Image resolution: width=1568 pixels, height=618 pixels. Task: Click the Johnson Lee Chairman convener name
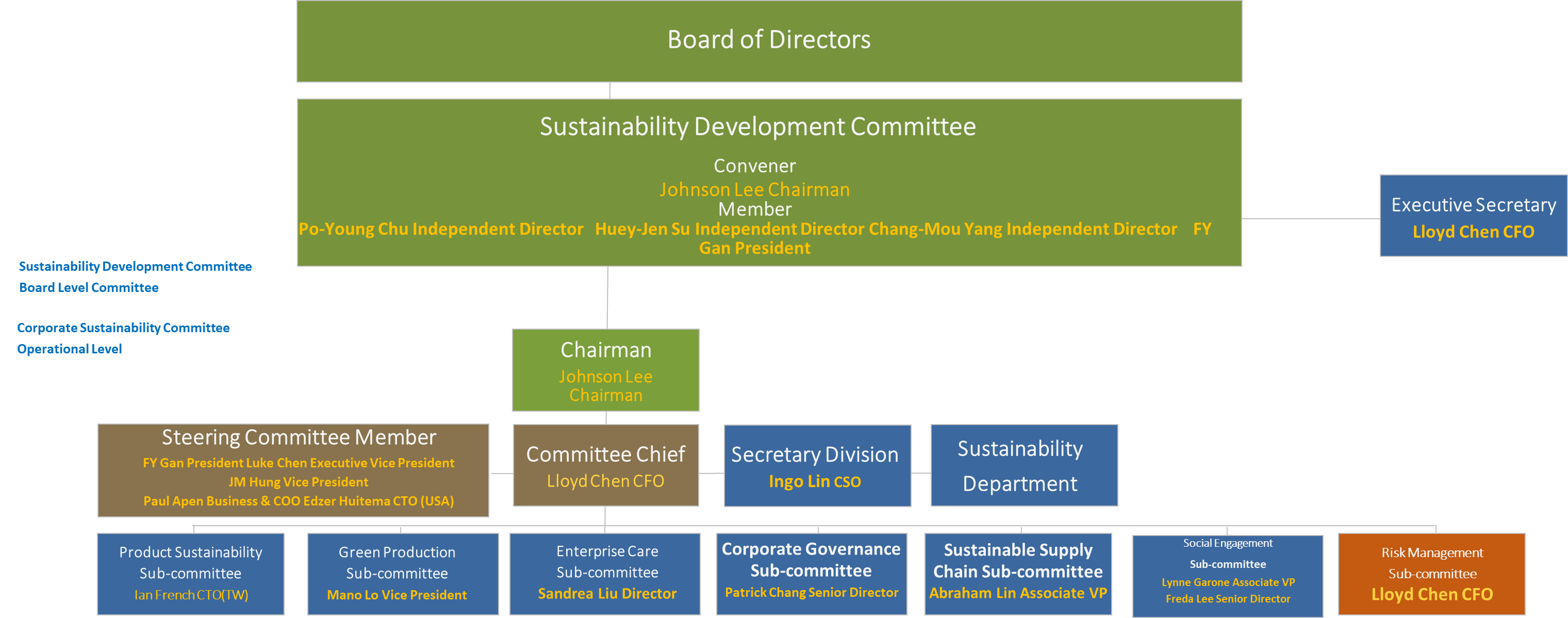[x=754, y=190]
